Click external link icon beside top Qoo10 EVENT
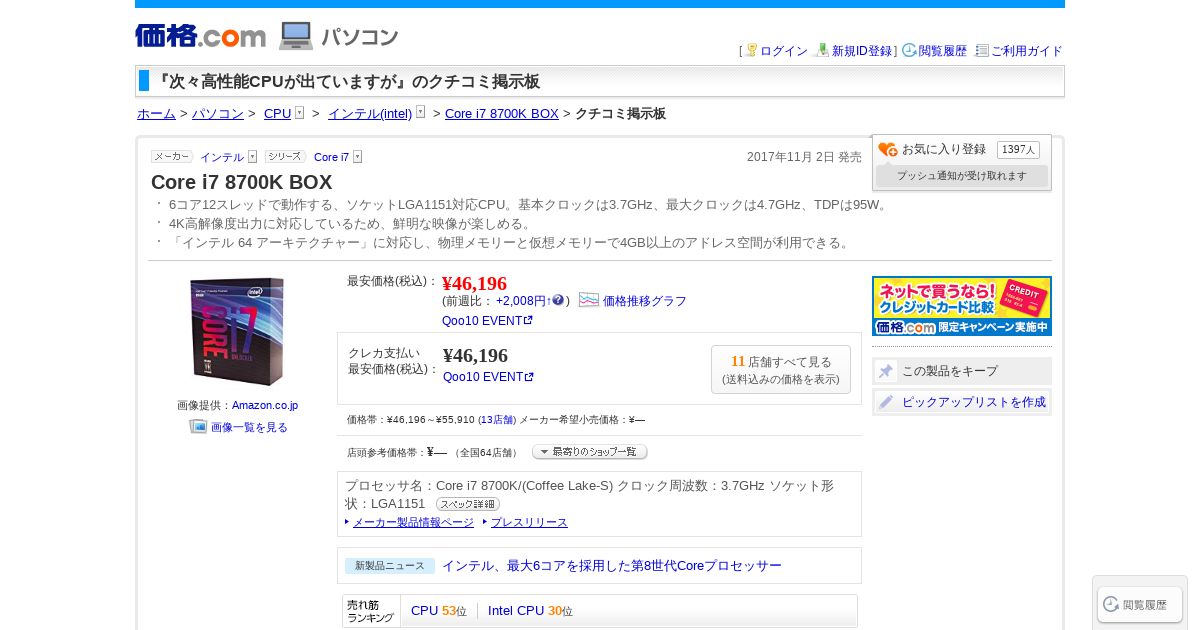This screenshot has width=1200, height=630. click(528, 321)
